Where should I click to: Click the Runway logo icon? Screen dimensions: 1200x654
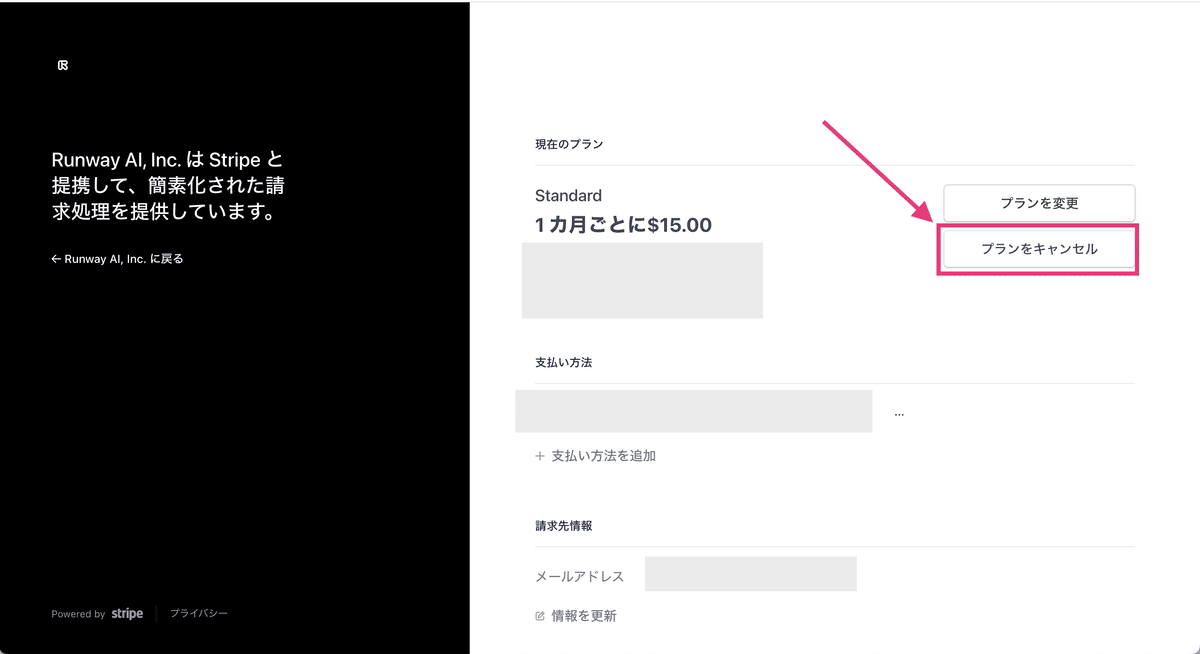coord(63,65)
